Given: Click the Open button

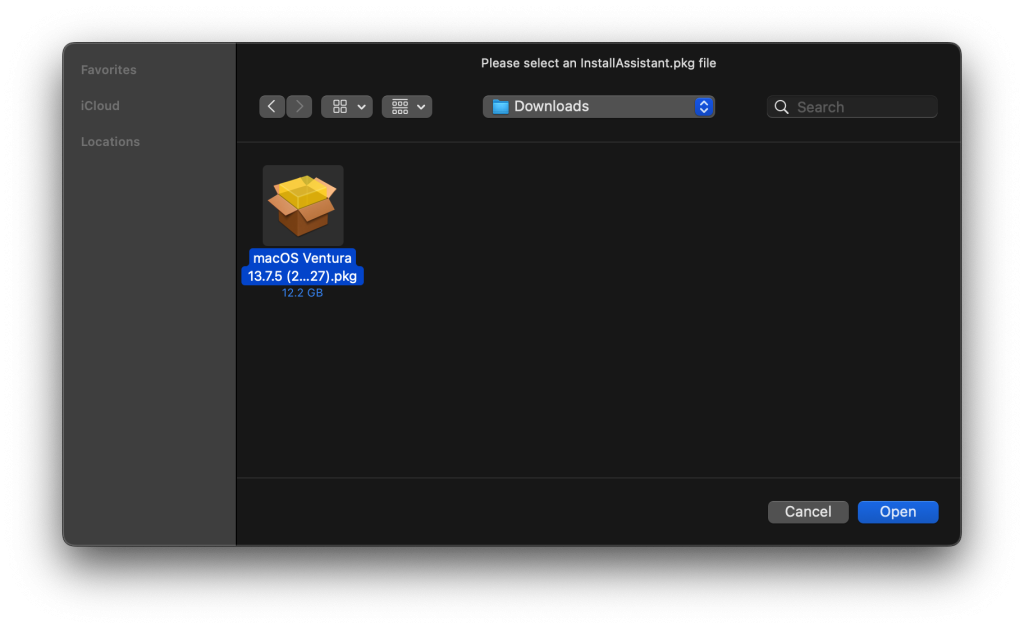Looking at the screenshot, I should [x=898, y=512].
